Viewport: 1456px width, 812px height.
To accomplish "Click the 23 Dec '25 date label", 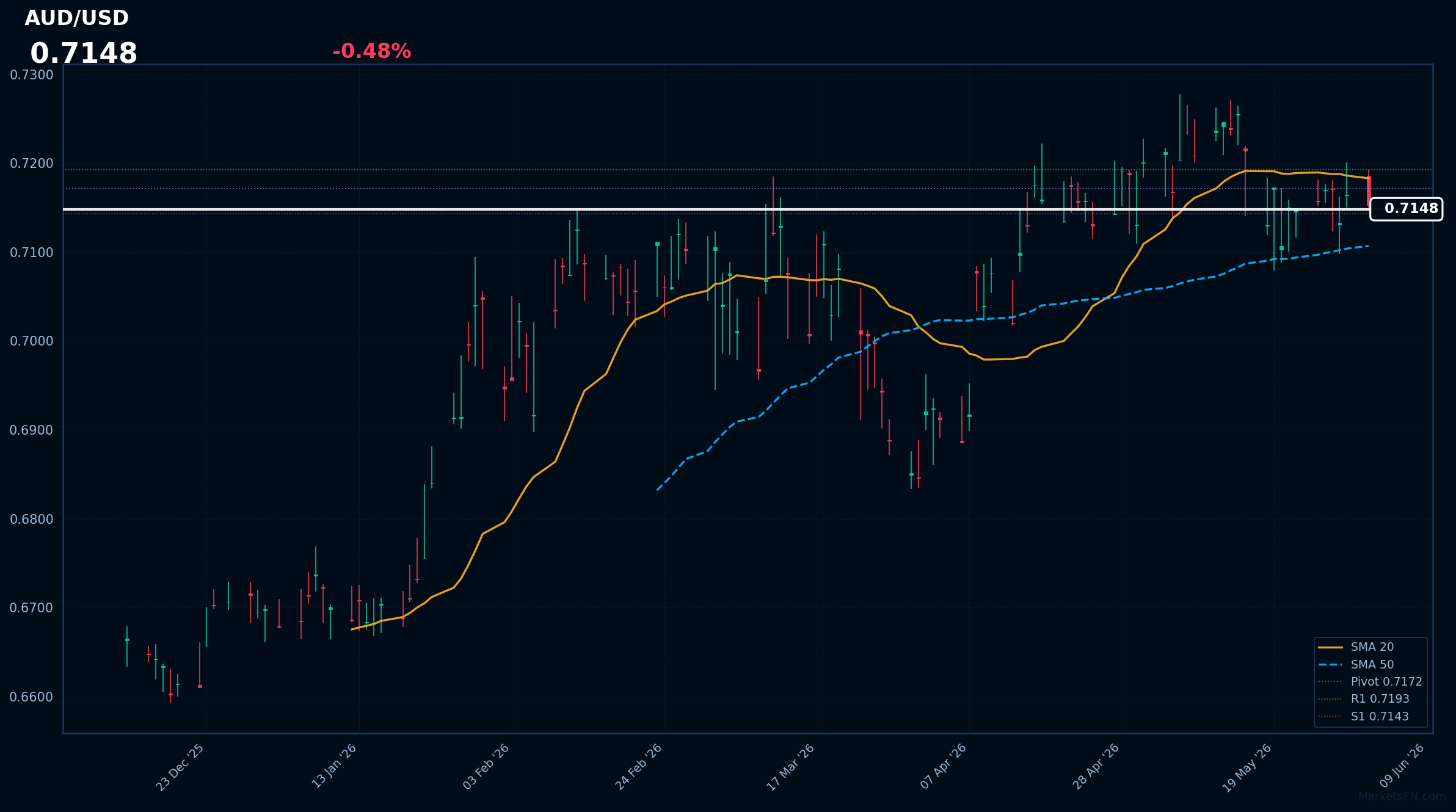I will pos(180,767).
